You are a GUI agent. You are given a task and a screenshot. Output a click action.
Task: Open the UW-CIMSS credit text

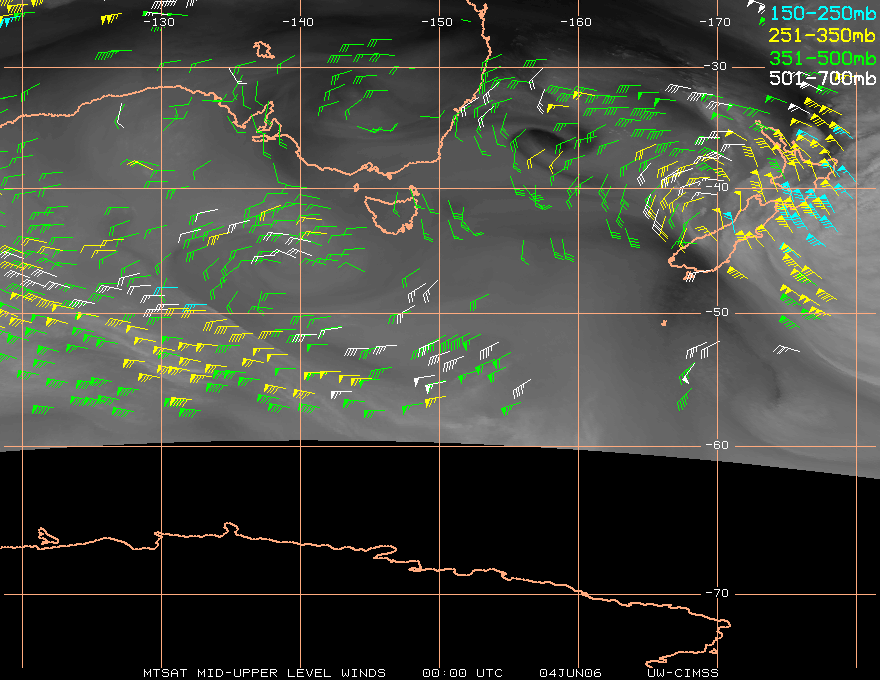point(682,673)
